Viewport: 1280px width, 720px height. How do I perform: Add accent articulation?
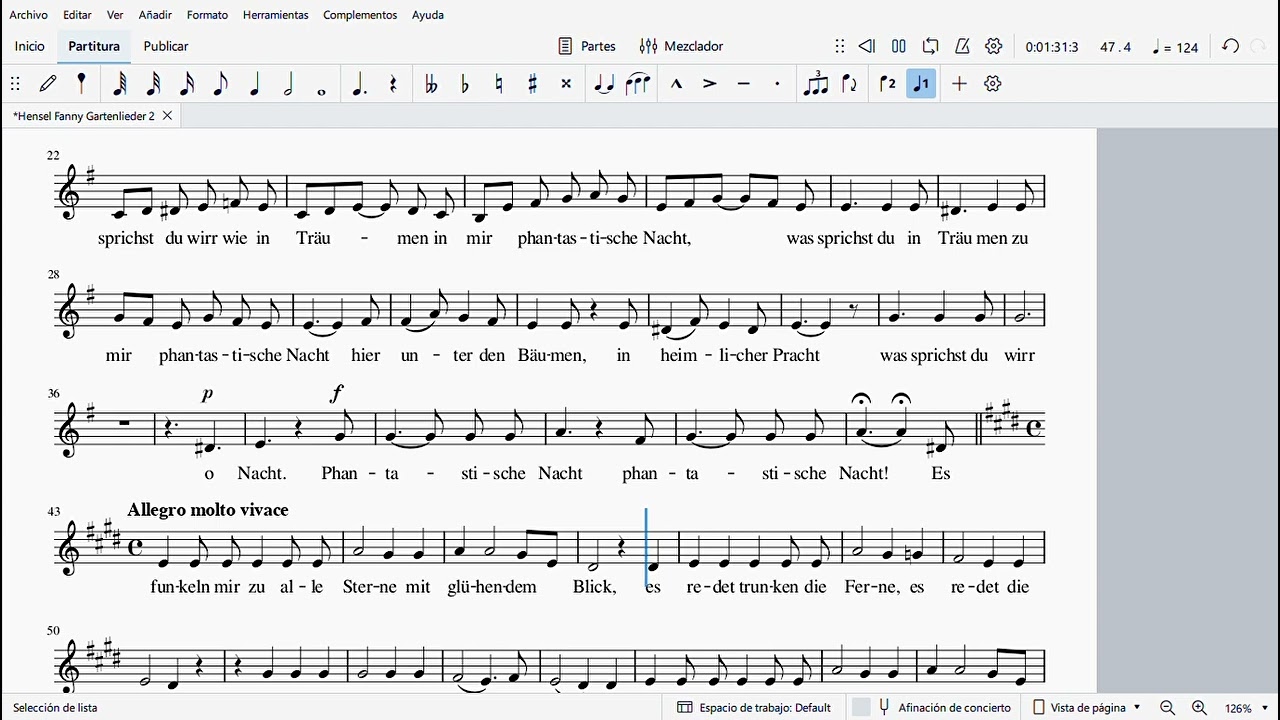click(710, 84)
